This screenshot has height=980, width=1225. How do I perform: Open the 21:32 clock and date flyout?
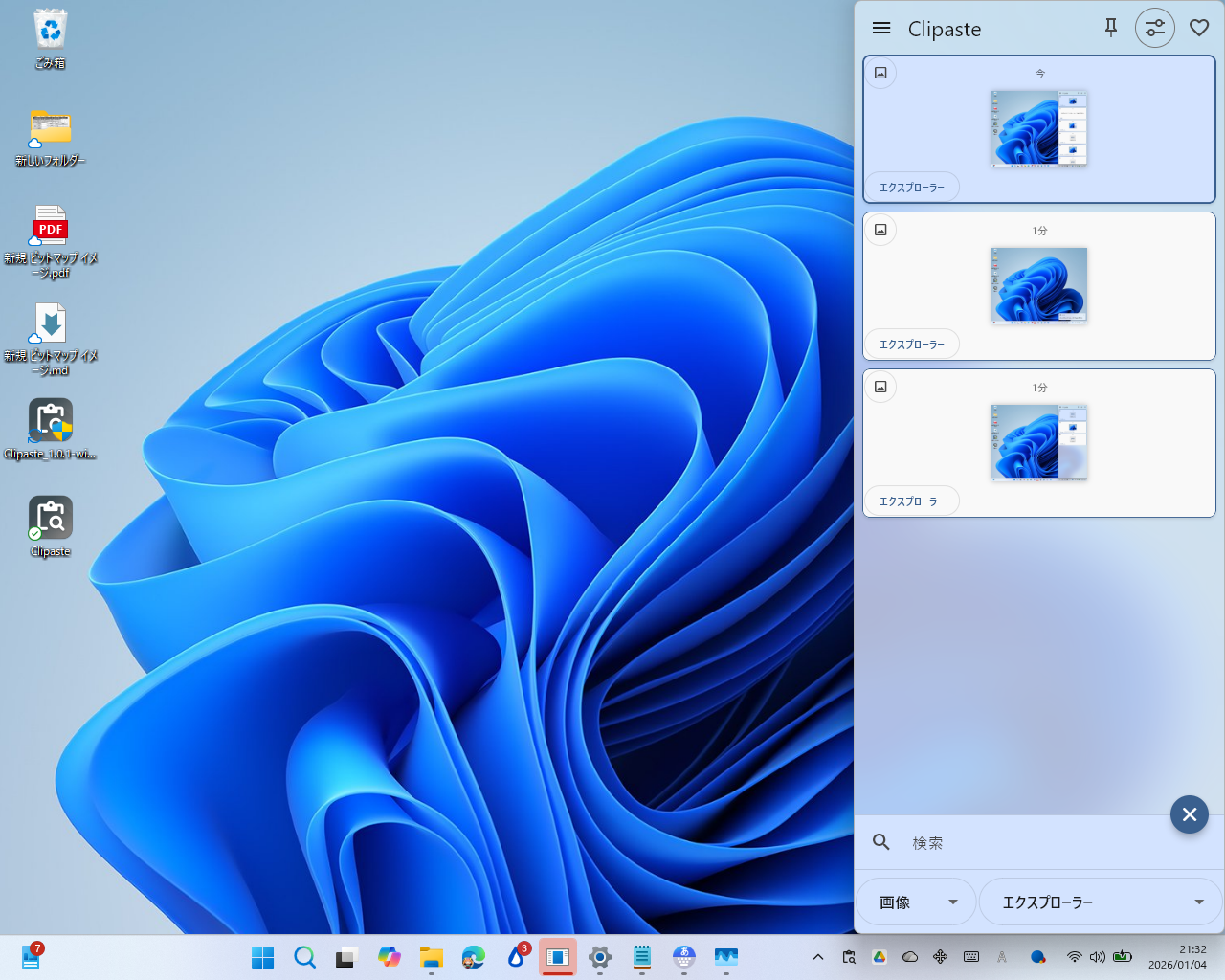(x=1178, y=957)
